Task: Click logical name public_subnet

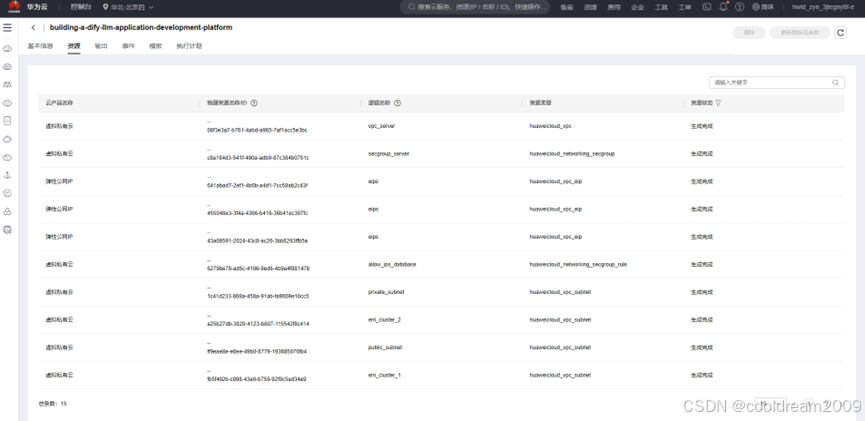Action: pos(385,347)
